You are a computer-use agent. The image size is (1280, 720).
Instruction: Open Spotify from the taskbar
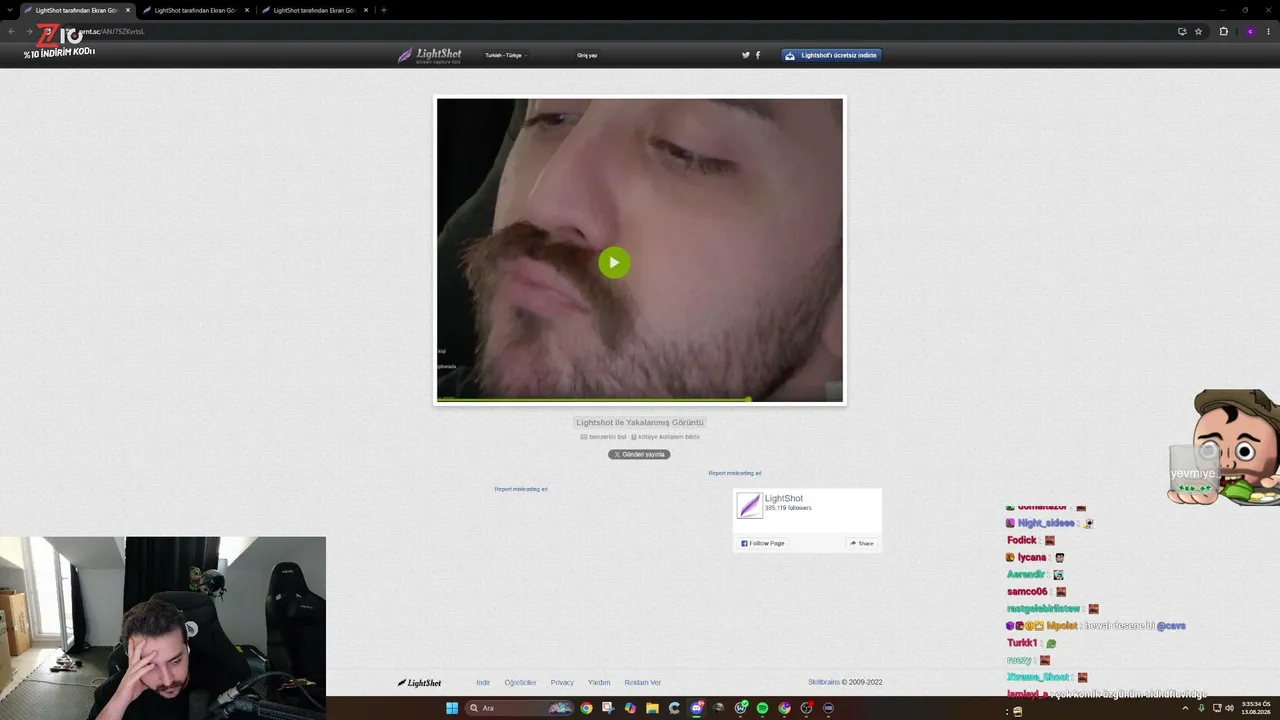pyautogui.click(x=762, y=708)
